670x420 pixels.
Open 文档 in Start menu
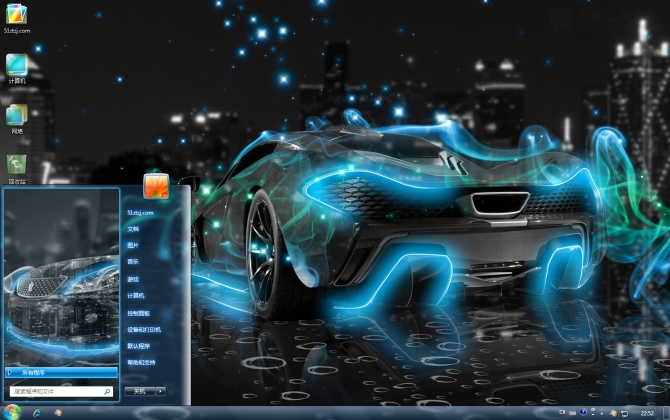pyautogui.click(x=133, y=229)
